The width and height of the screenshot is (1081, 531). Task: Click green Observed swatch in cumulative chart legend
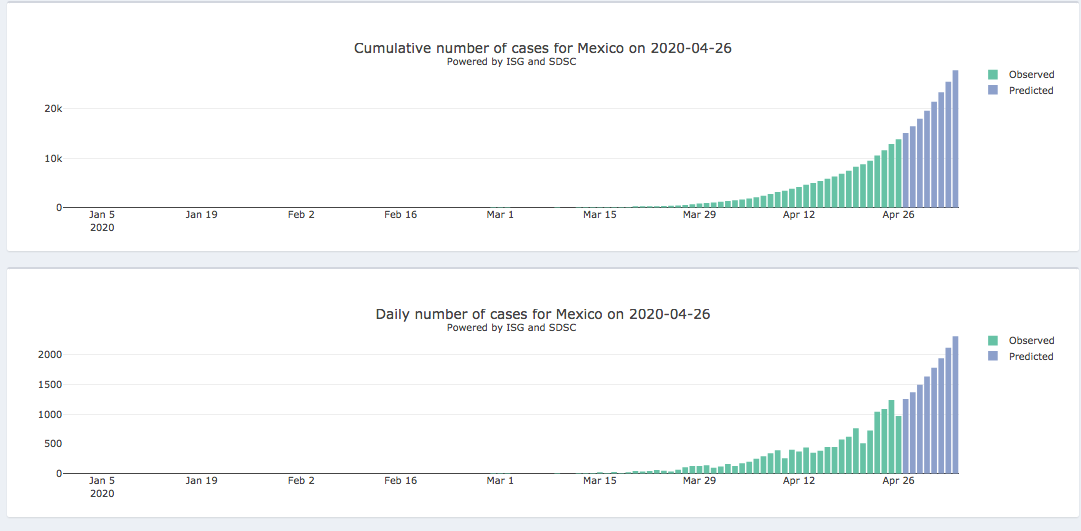993,75
